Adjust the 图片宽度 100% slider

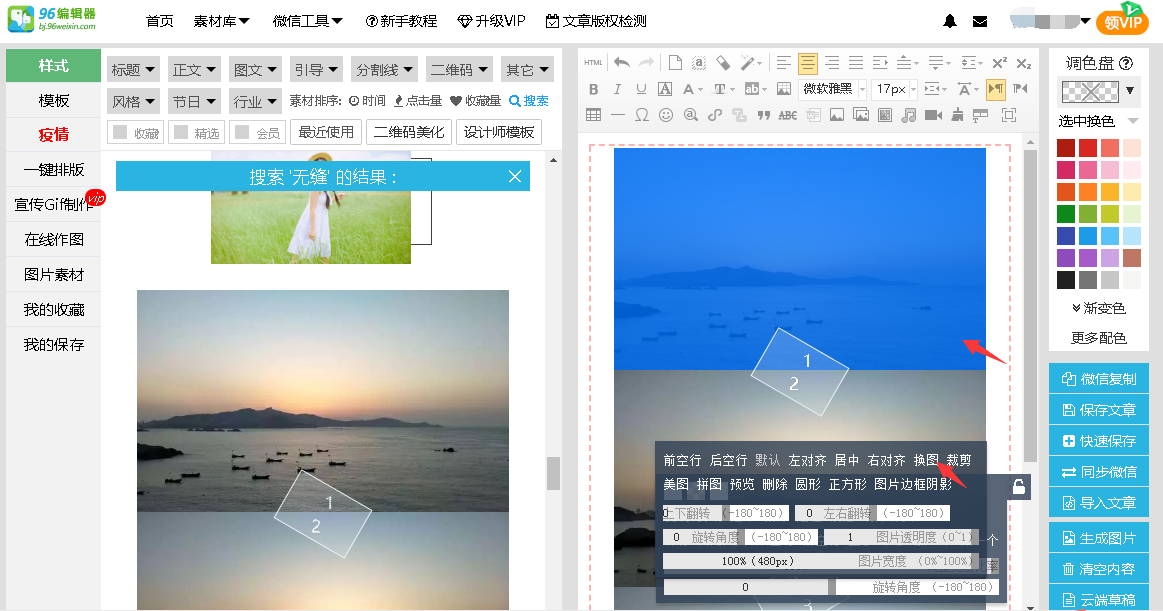821,561
